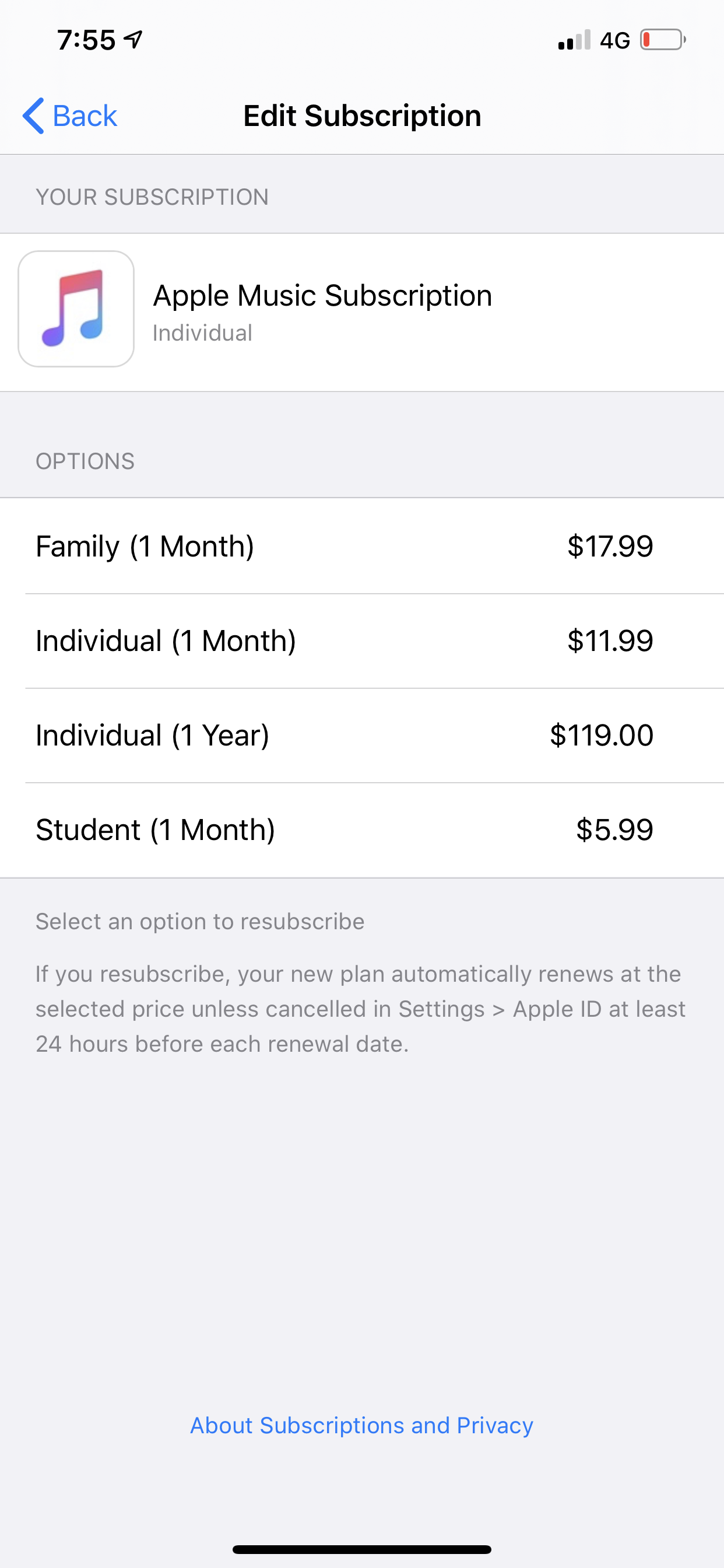Select the Individual (1 Year) plan
Viewport: 724px width, 1568px height.
click(152, 736)
